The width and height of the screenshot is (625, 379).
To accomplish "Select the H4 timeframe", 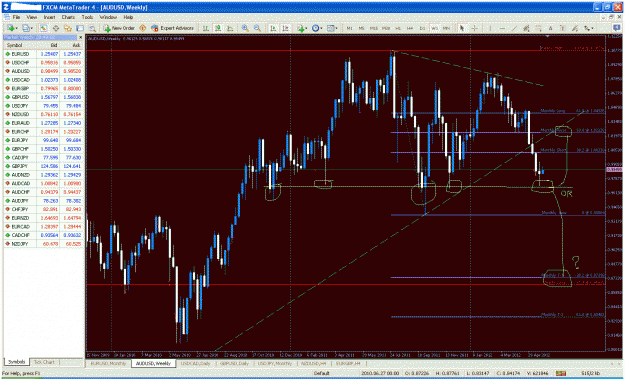I will (410, 28).
